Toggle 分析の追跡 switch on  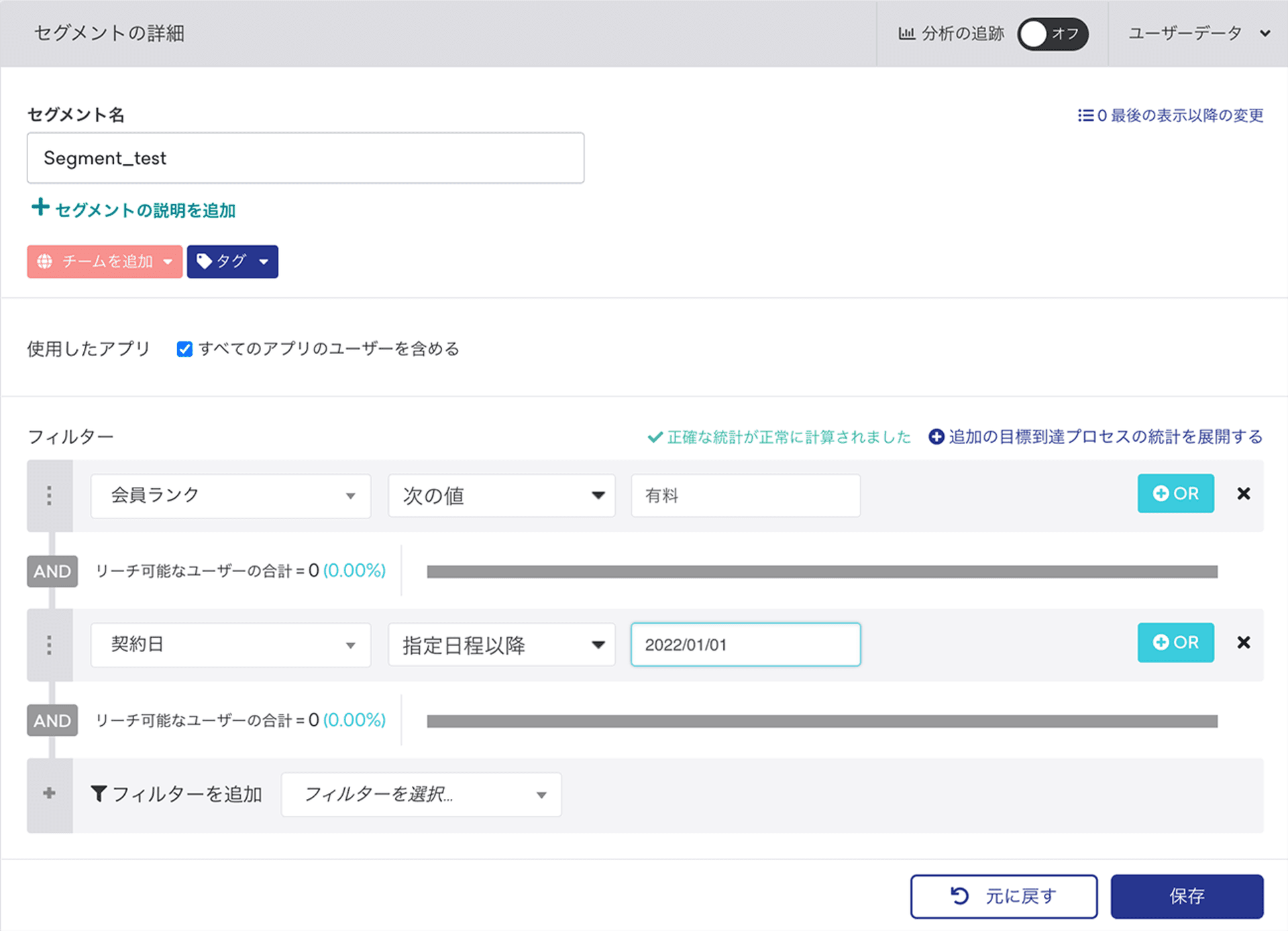tap(1052, 34)
